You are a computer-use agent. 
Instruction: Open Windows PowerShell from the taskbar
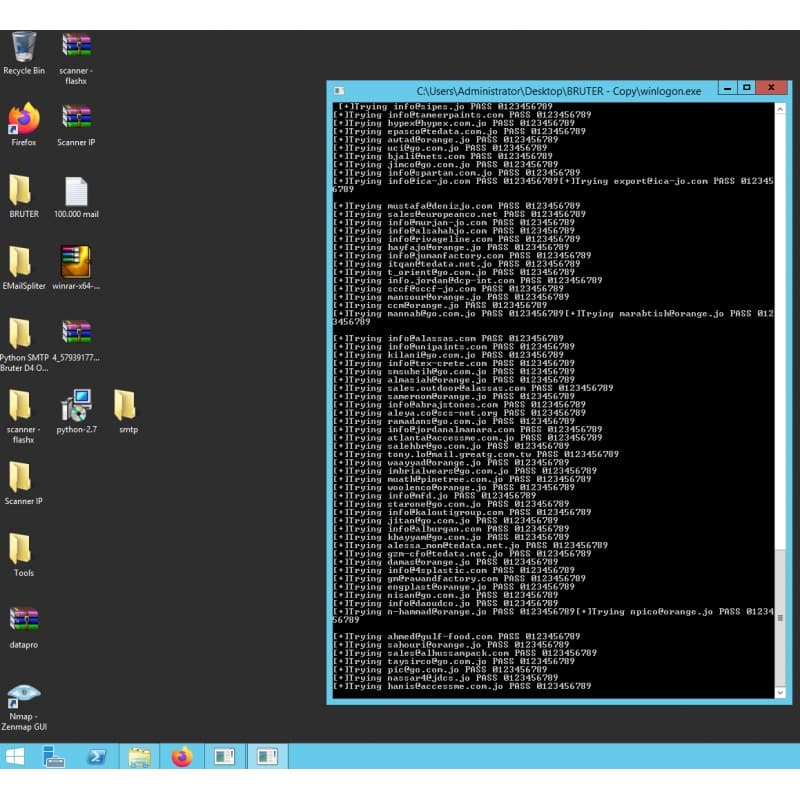[x=95, y=757]
